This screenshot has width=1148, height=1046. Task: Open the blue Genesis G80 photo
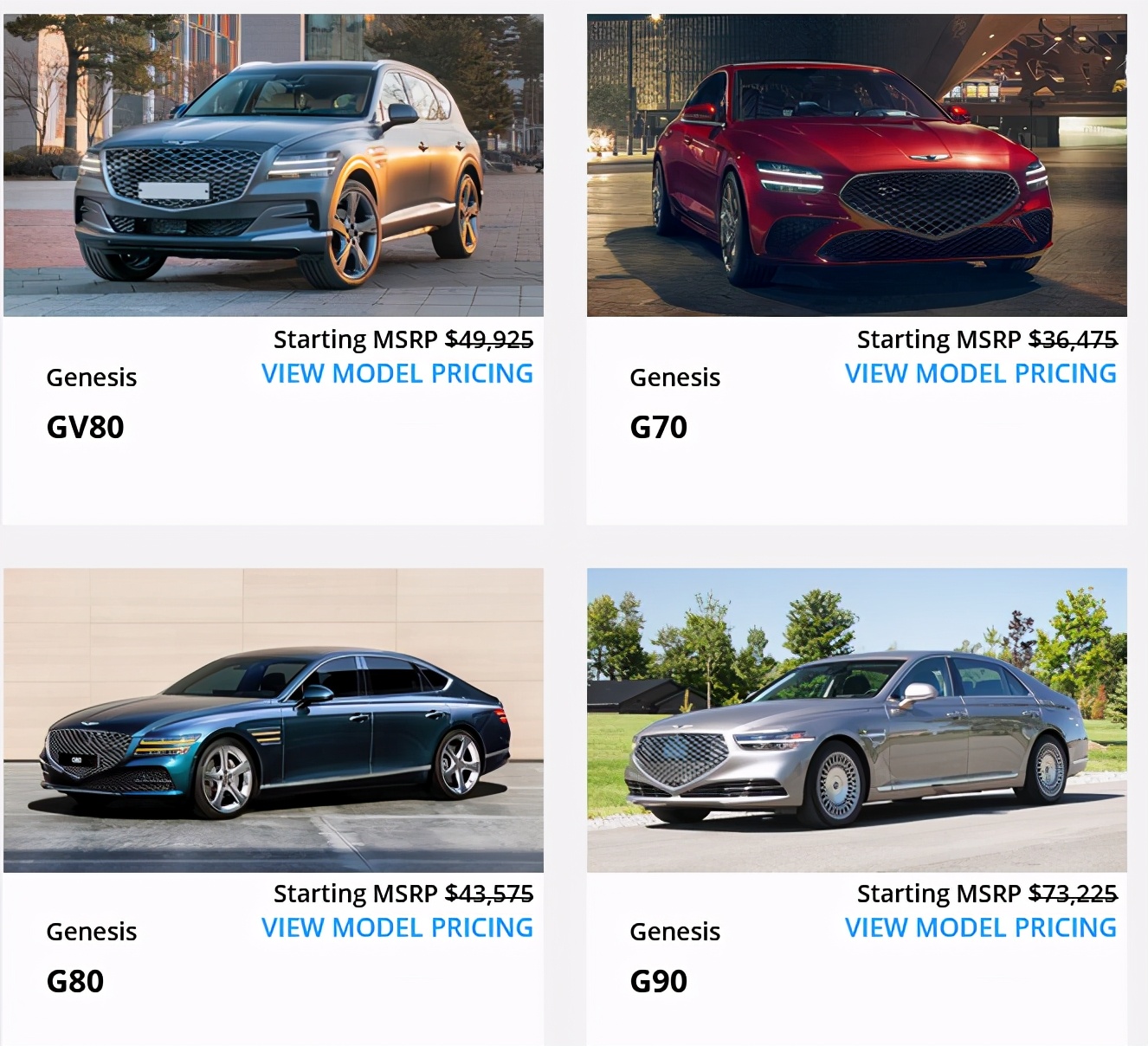click(274, 720)
